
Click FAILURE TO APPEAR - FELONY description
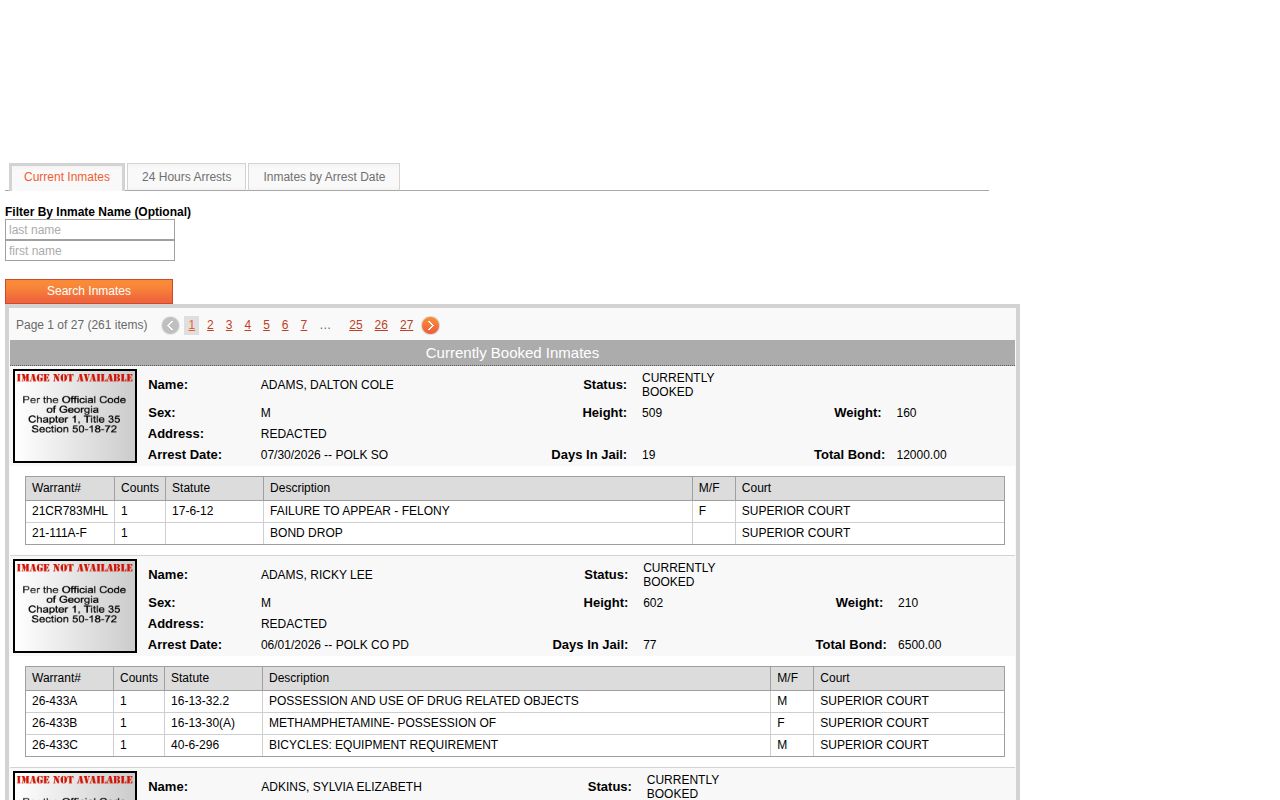(x=360, y=511)
